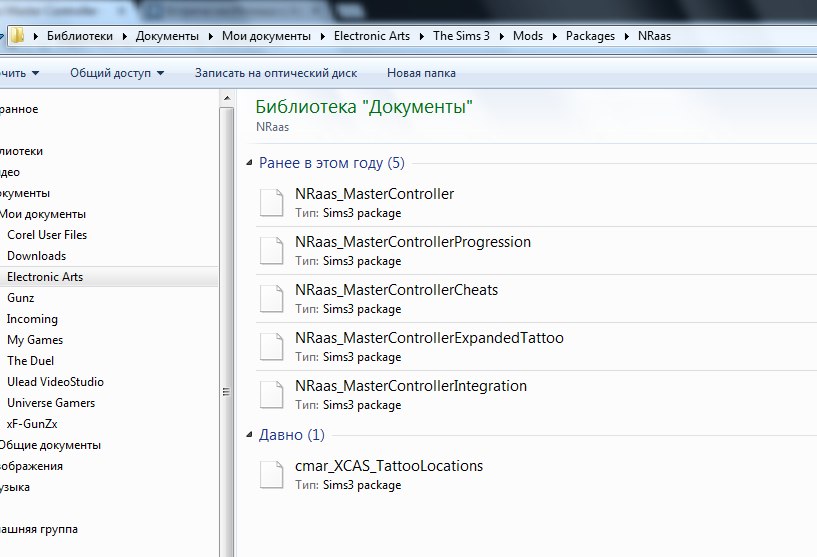Go to The Sims 3 breadcrumb
Image resolution: width=817 pixels, height=557 pixels.
[461, 36]
